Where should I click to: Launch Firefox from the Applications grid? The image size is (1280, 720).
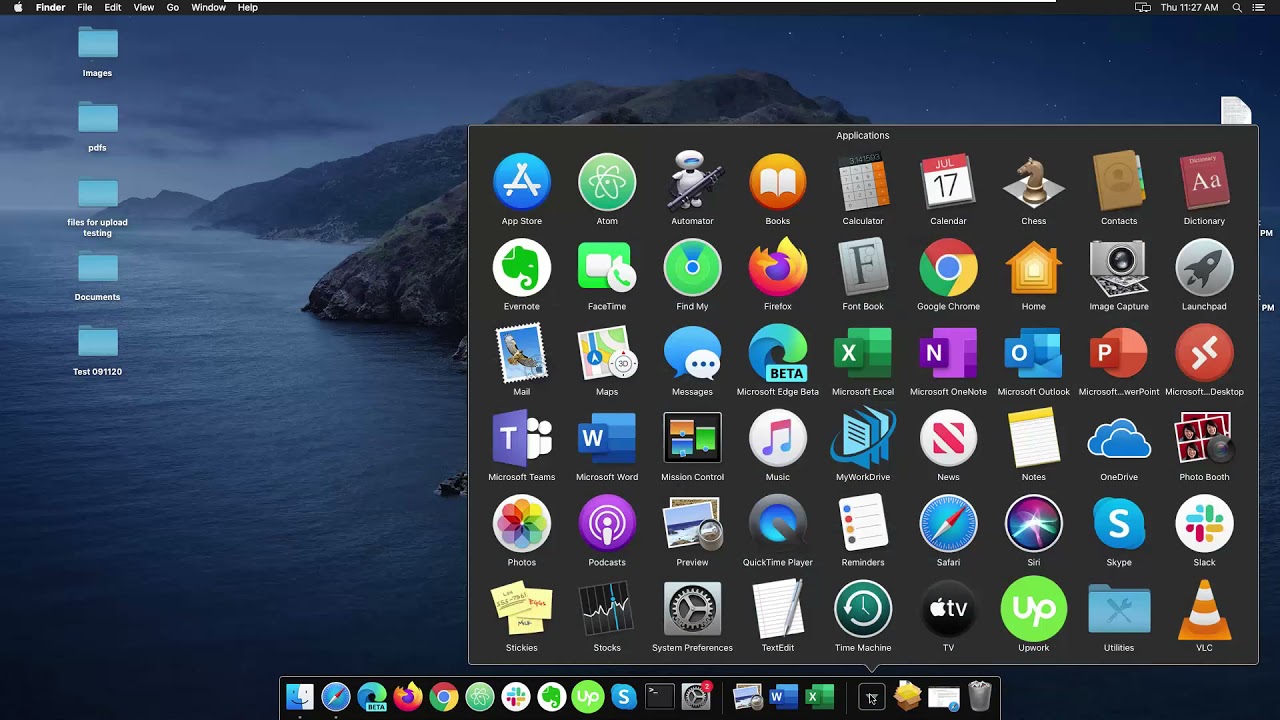coord(778,268)
